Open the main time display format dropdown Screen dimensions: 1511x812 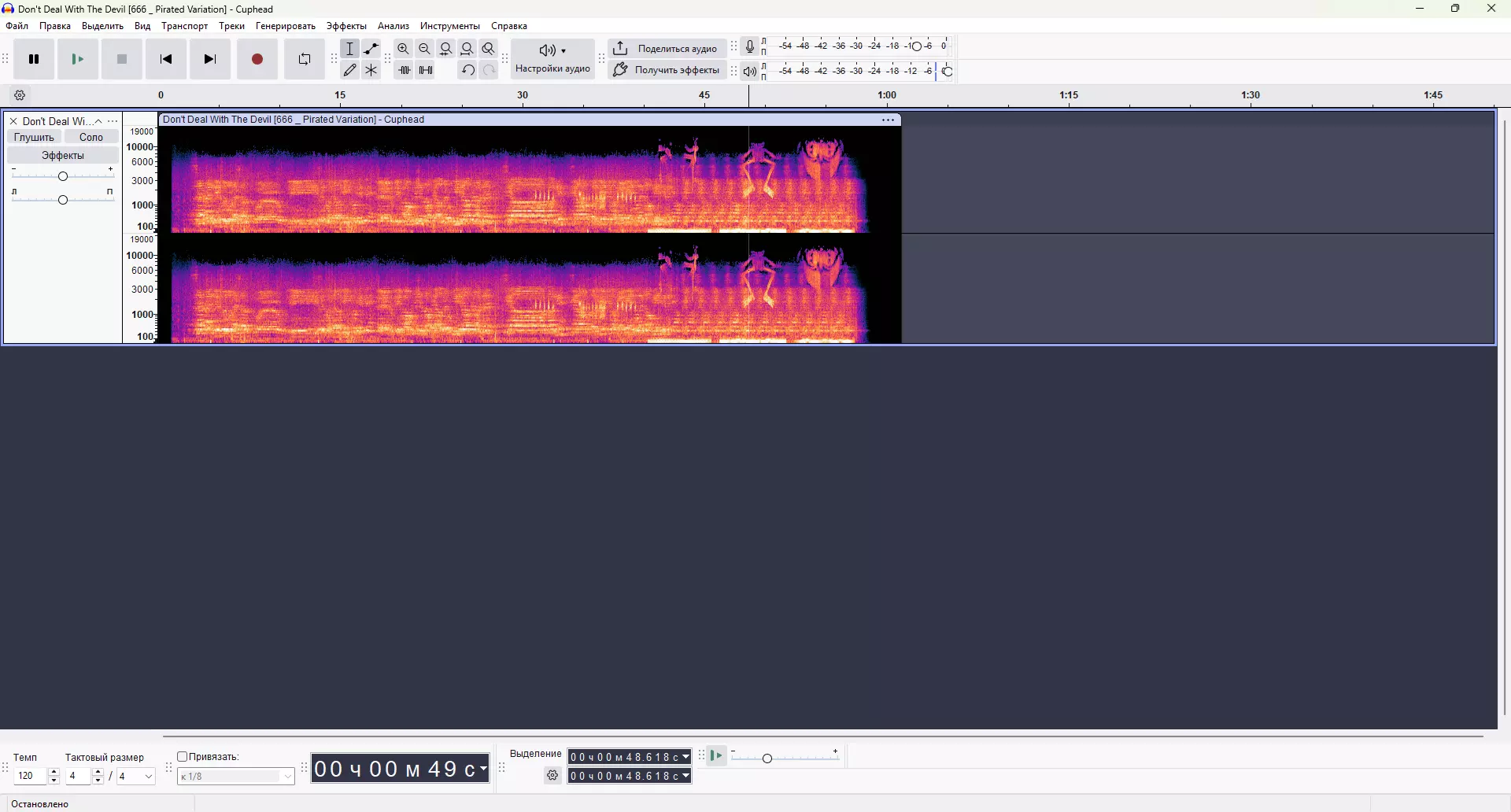coord(483,769)
